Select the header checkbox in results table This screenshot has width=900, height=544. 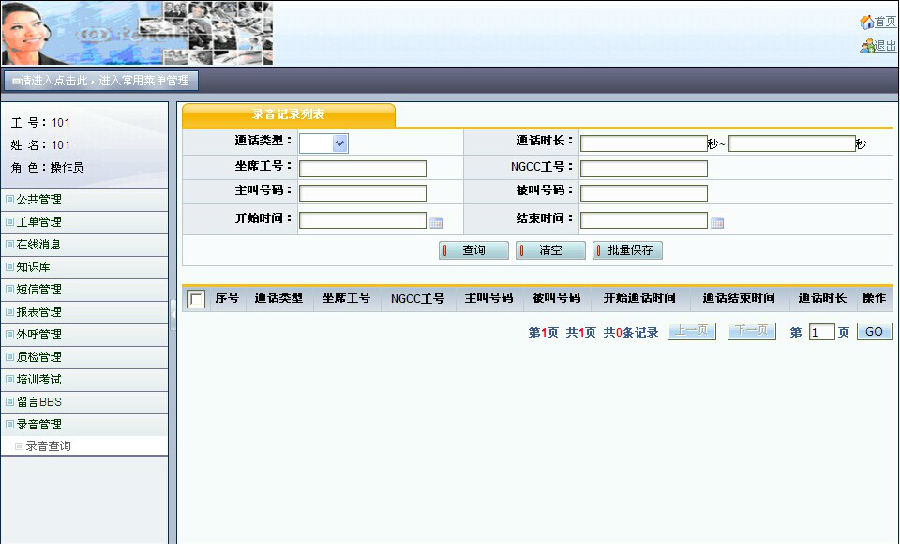point(197,299)
